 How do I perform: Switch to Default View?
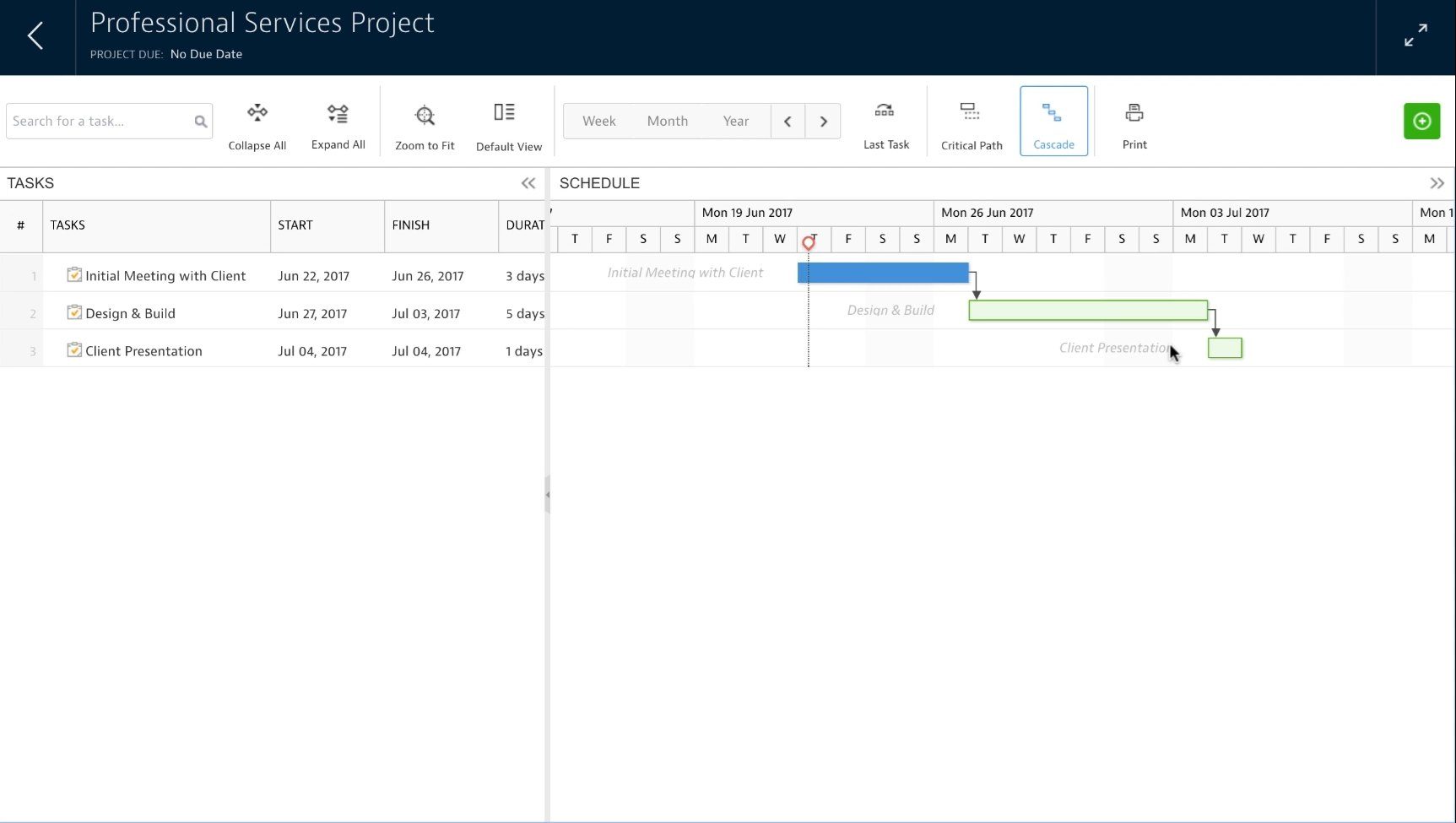click(504, 111)
